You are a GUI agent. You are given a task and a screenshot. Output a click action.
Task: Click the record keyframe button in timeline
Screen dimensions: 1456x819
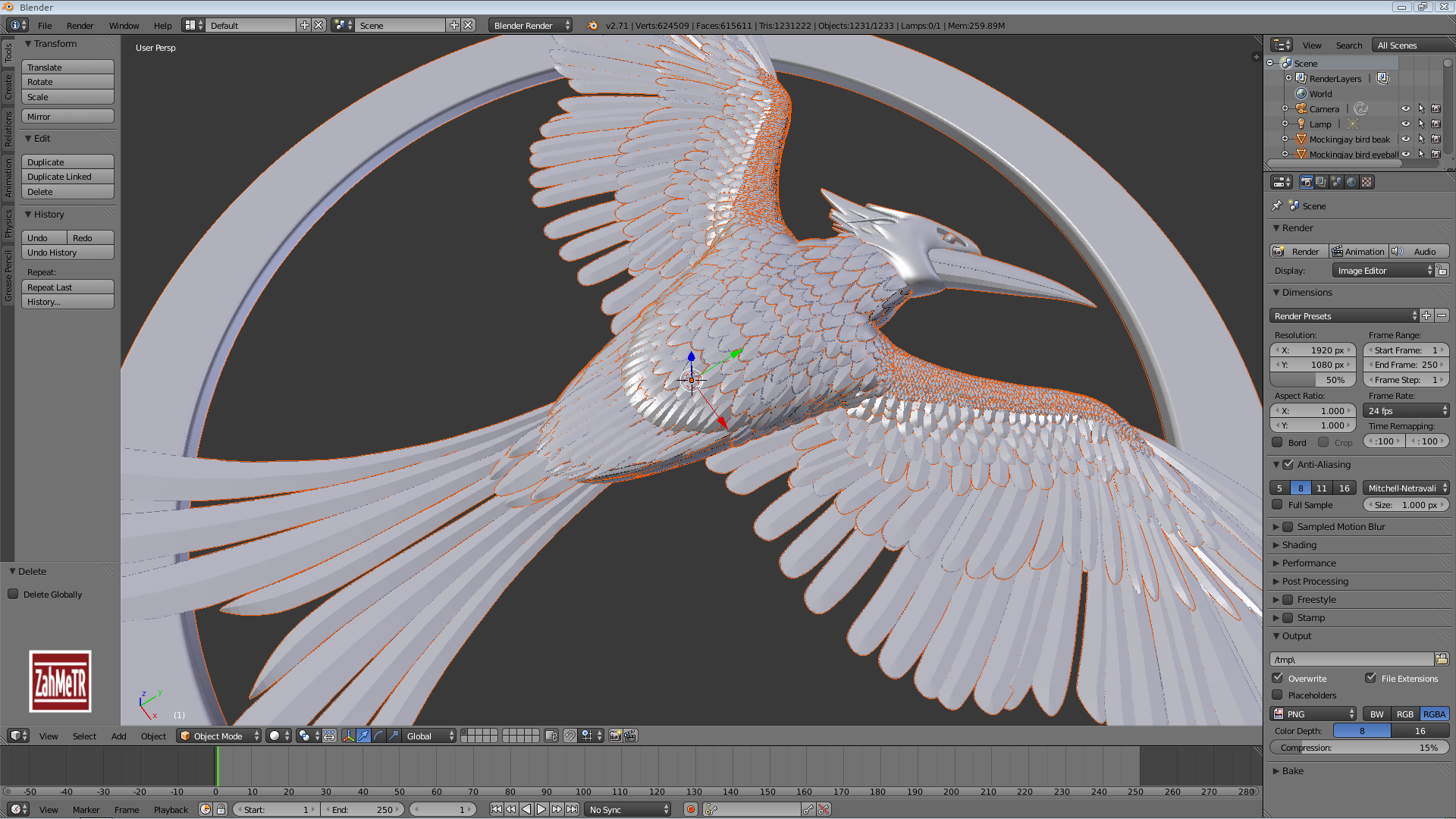tap(690, 809)
